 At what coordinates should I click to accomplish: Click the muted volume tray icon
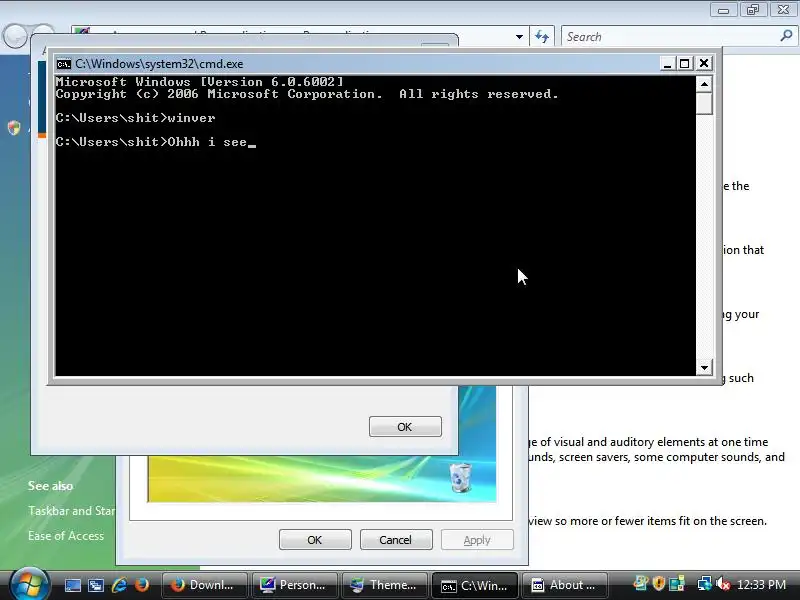(723, 584)
